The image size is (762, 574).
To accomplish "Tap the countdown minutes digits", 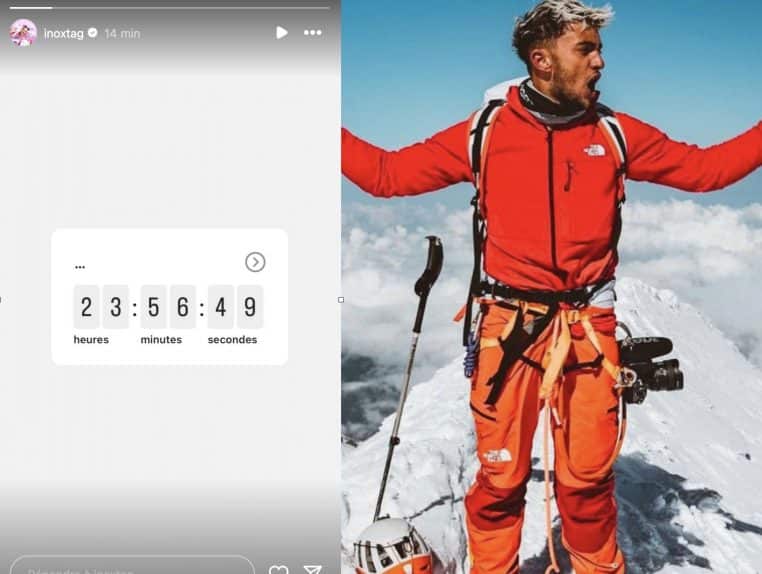I will tap(168, 307).
